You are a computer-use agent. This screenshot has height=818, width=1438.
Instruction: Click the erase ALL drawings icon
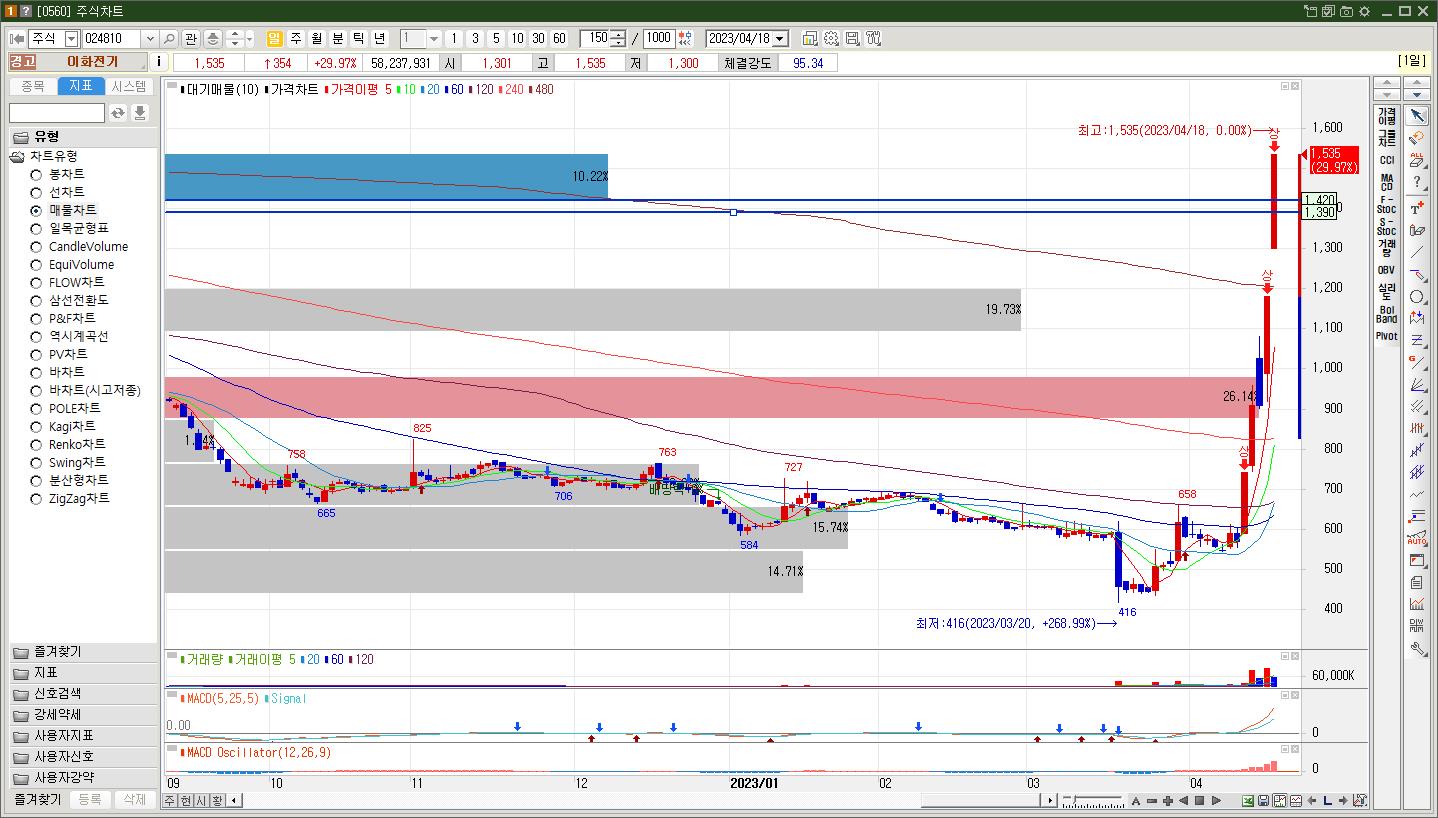click(1417, 160)
